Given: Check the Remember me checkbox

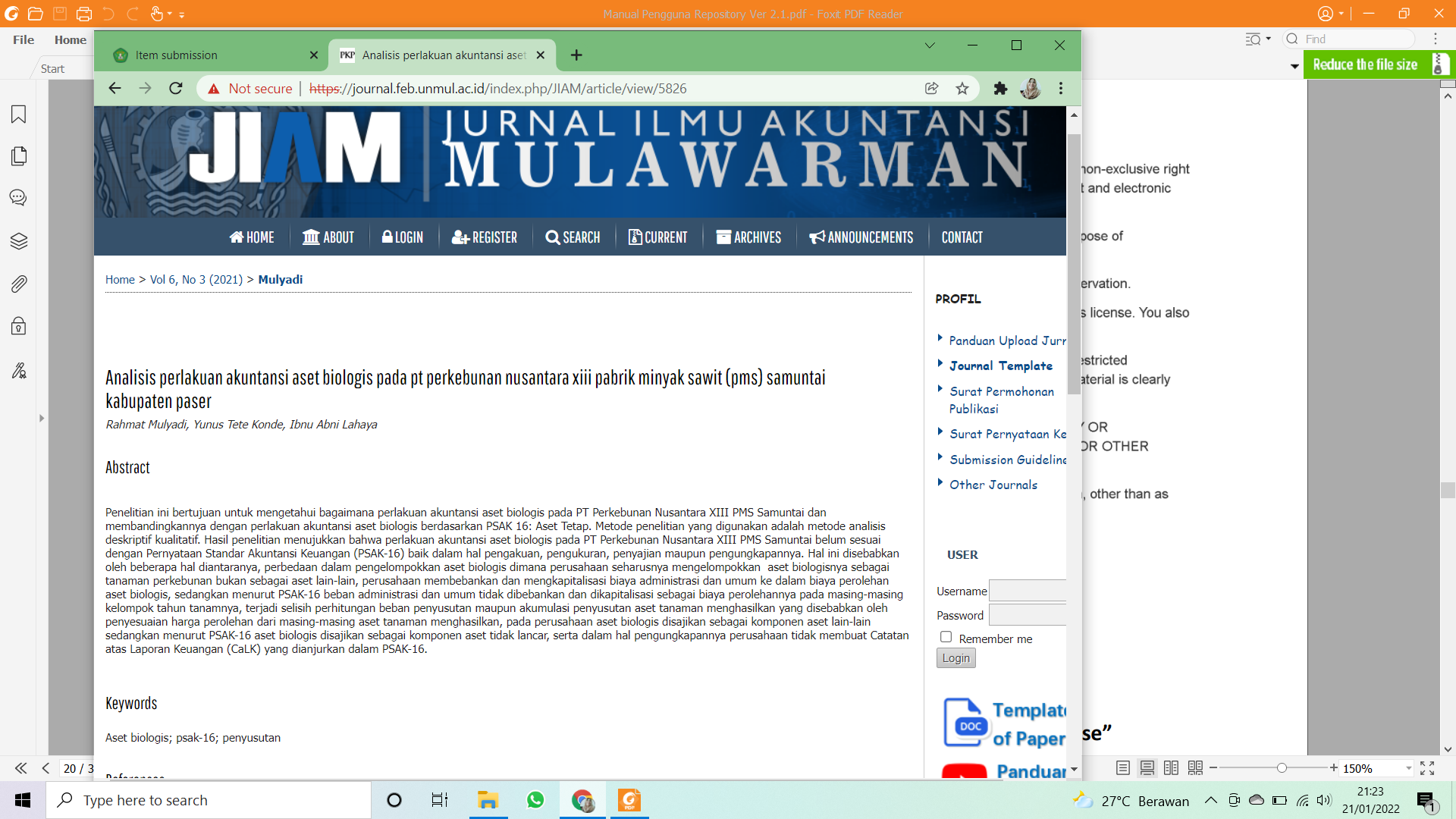Looking at the screenshot, I should pos(946,637).
